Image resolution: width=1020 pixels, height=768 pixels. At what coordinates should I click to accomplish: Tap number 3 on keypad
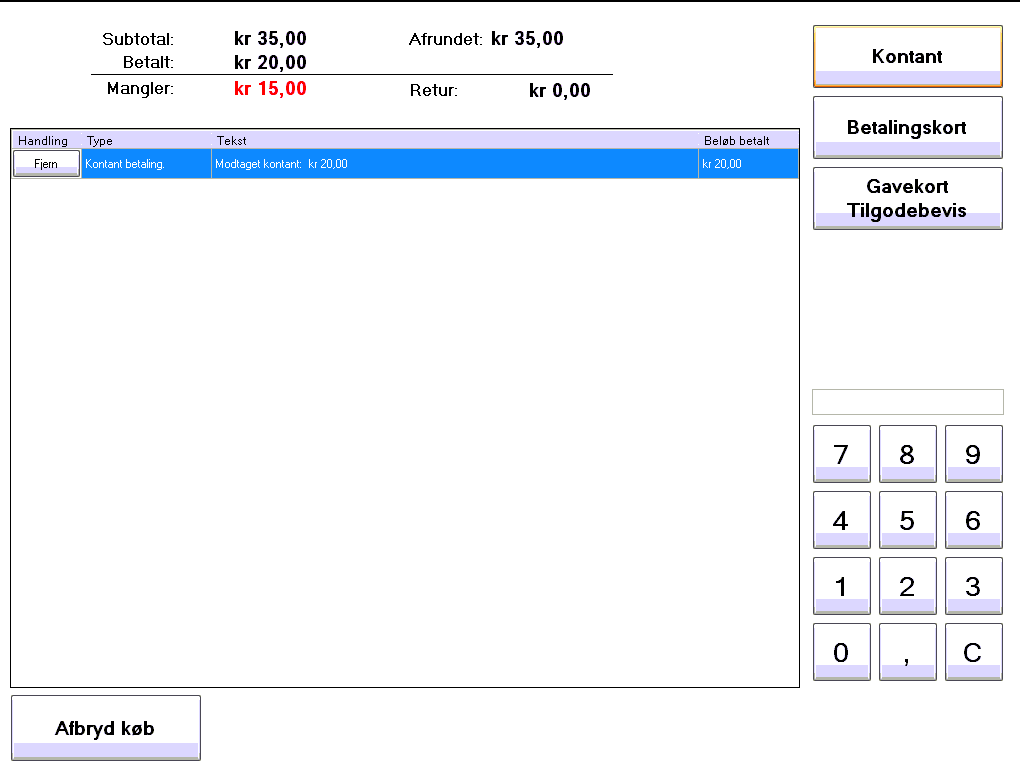[x=973, y=586]
